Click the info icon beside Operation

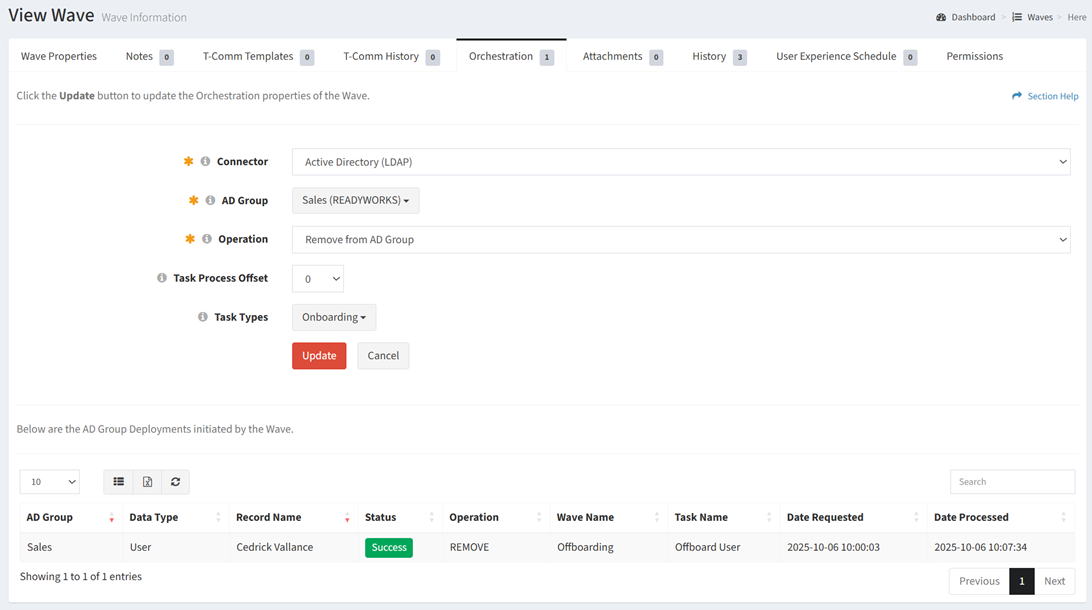click(x=207, y=239)
